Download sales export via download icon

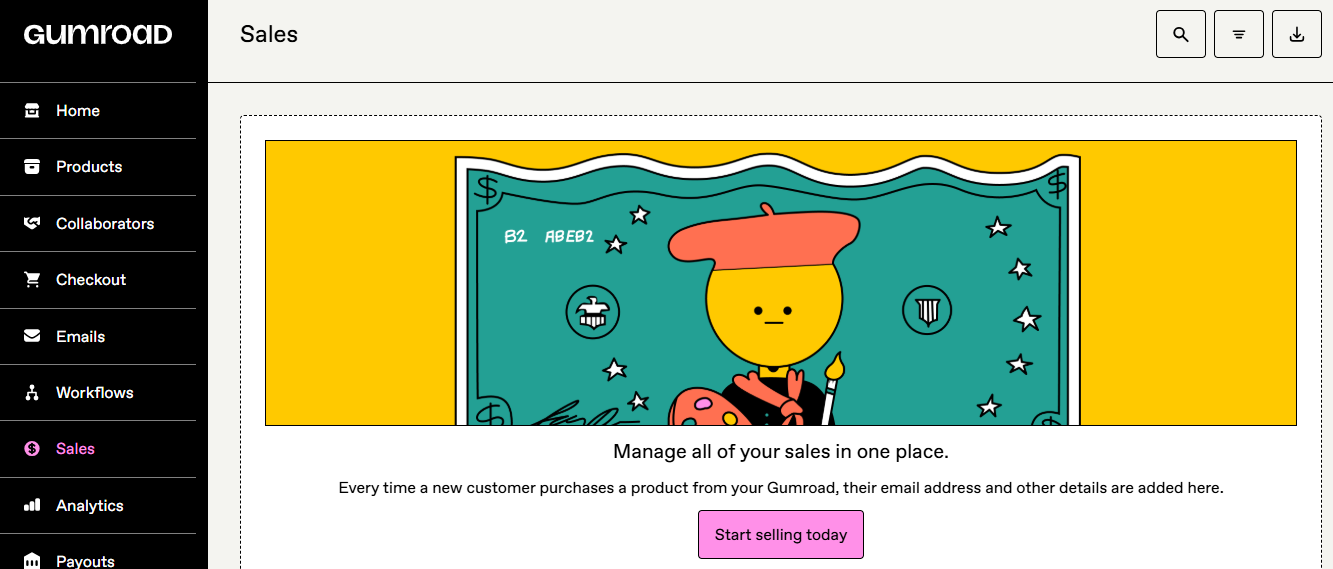tap(1297, 34)
